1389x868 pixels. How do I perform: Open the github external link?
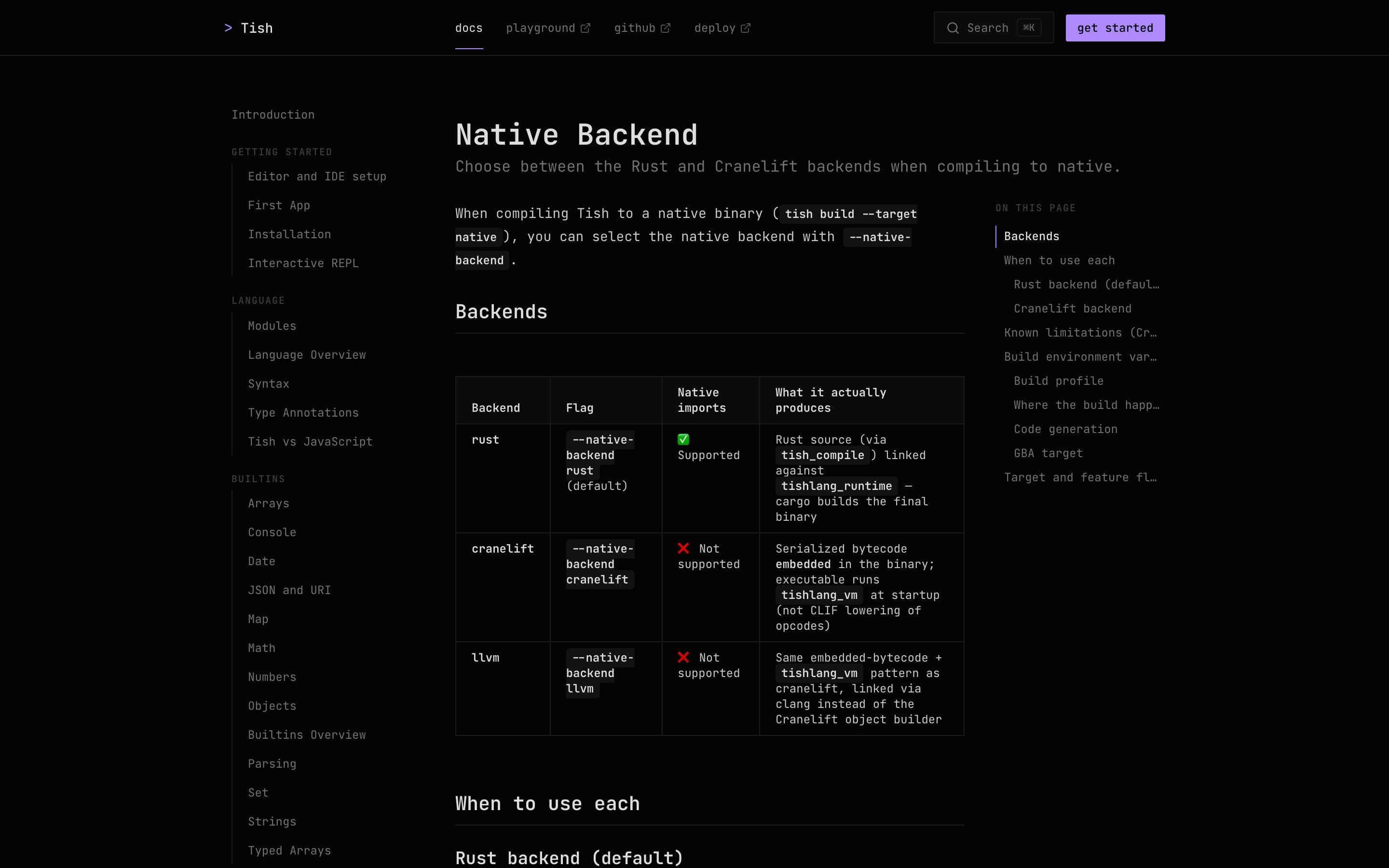pos(642,28)
